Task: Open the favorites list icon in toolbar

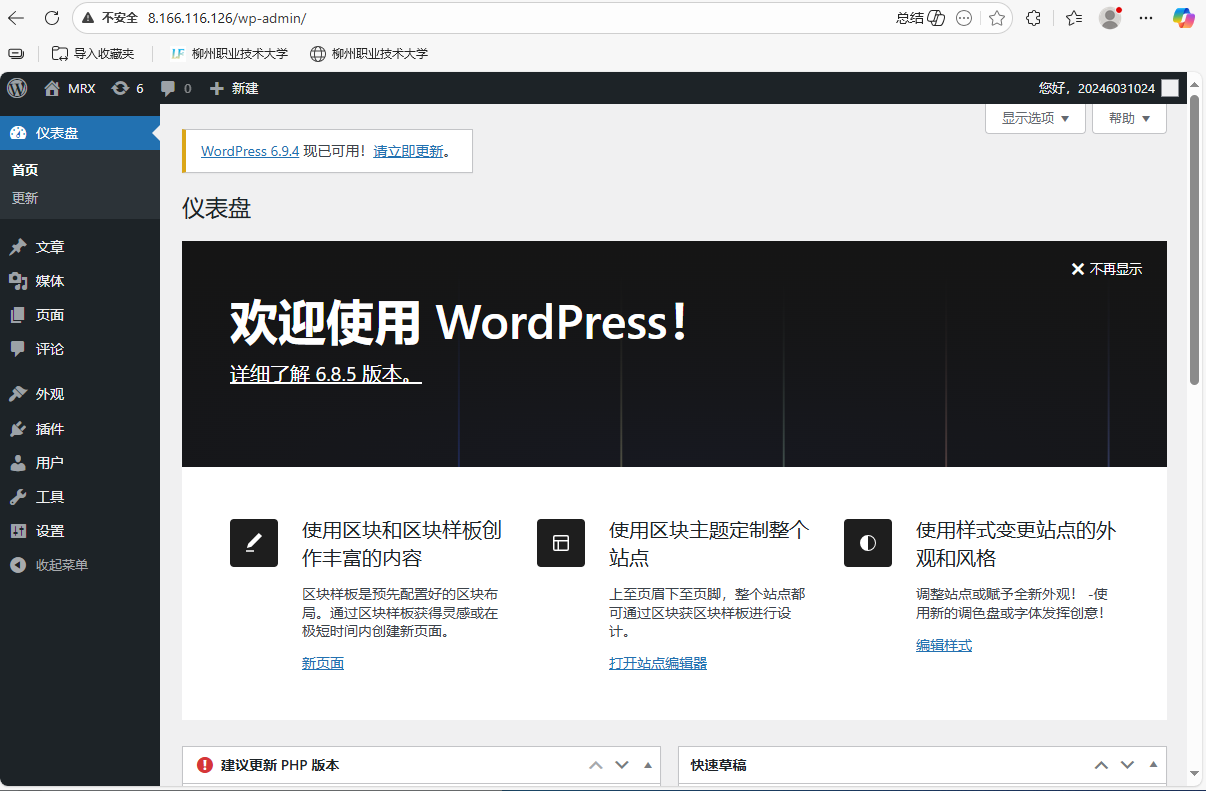Action: (x=1074, y=18)
